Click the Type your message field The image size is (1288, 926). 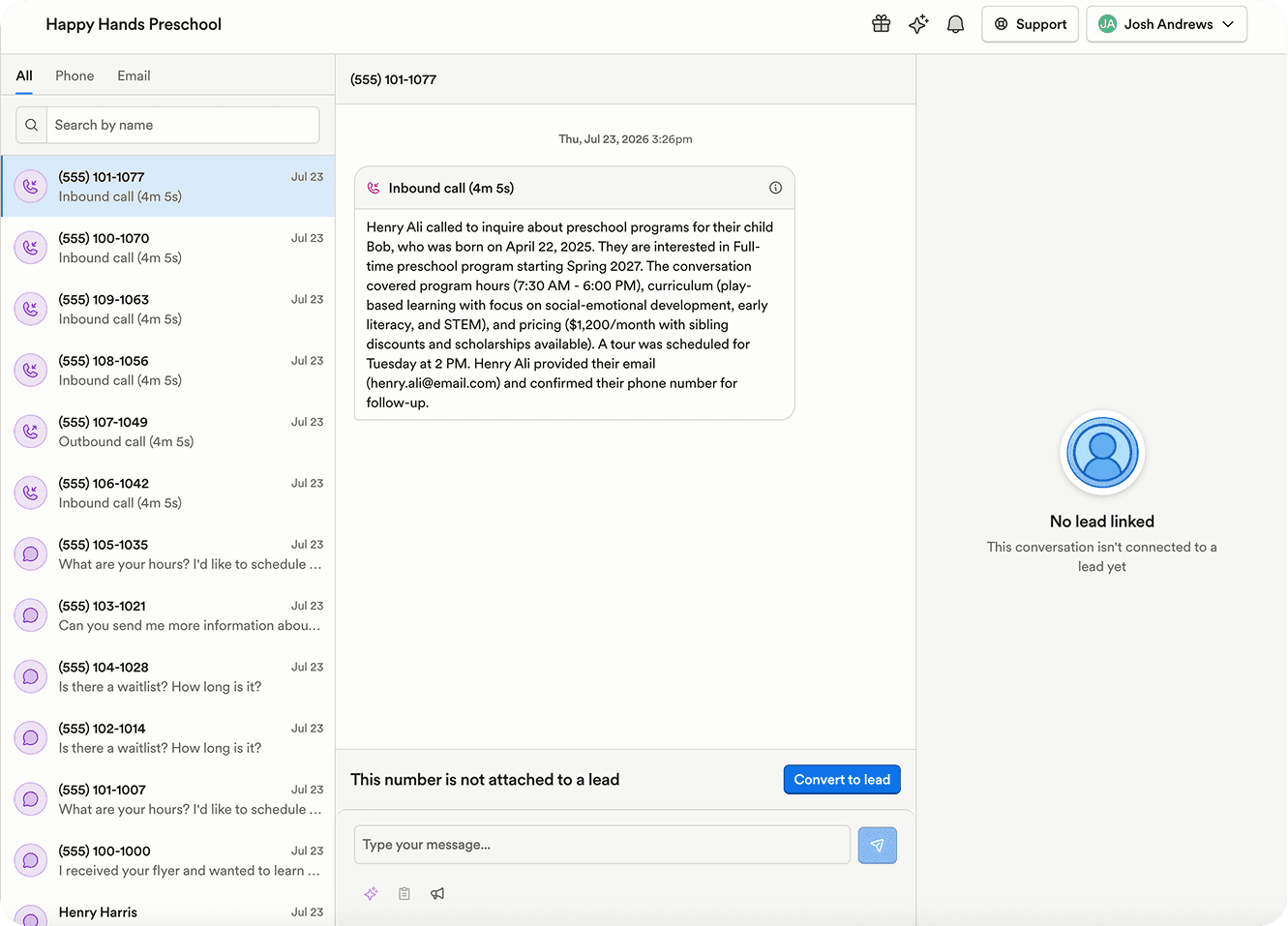coord(602,845)
